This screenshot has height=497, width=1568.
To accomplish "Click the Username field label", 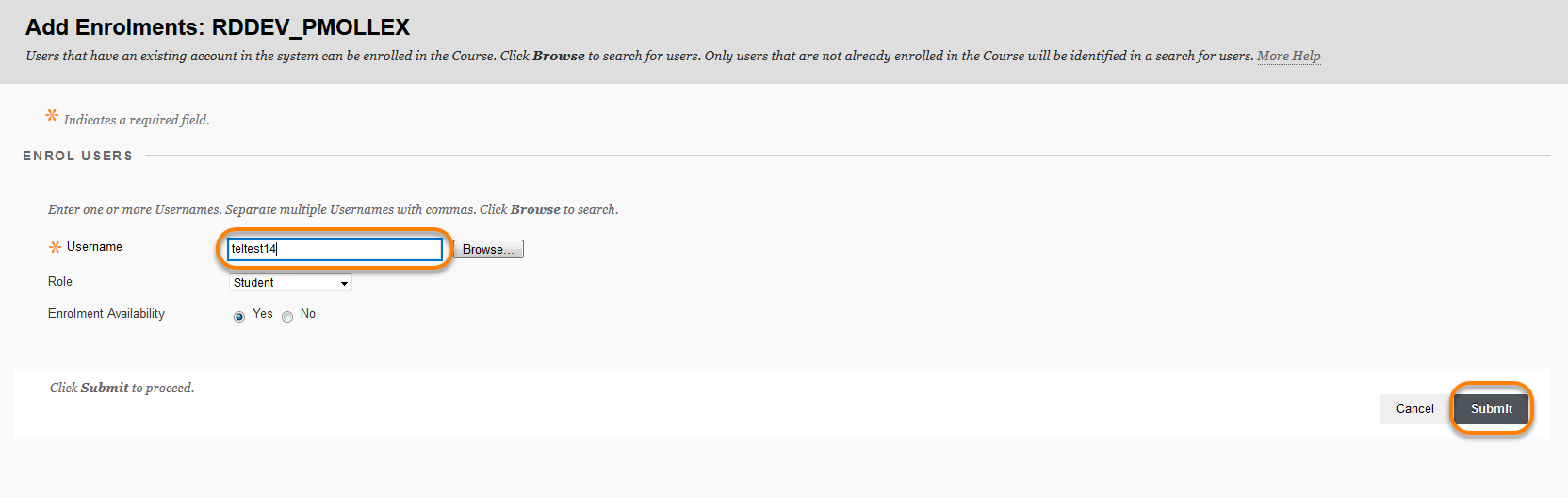I will 94,247.
